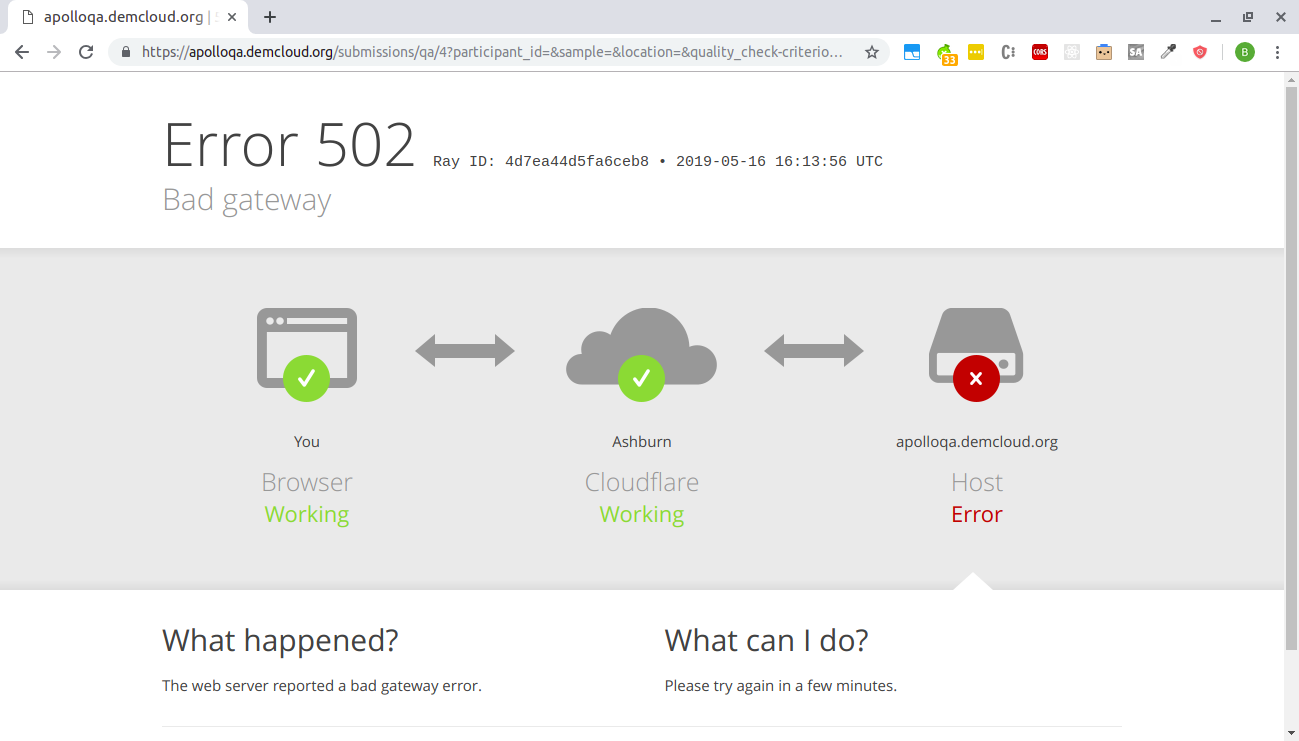Click the star to bookmark this page
1299x741 pixels.
point(871,52)
